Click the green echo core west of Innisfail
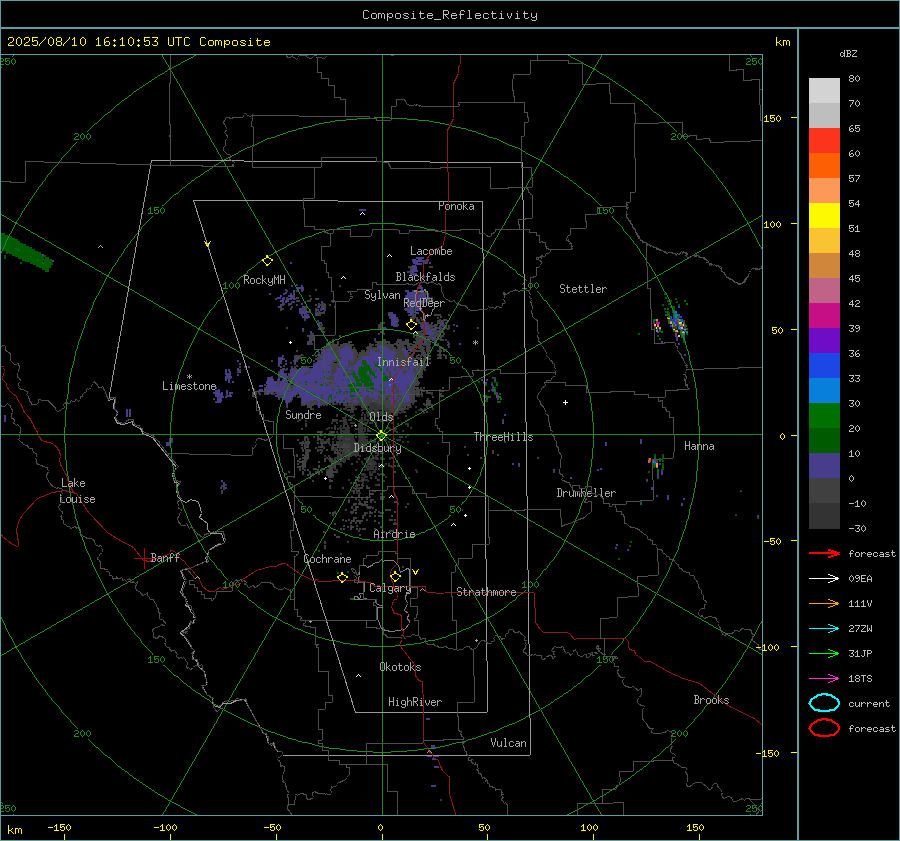This screenshot has height=841, width=900. click(x=366, y=374)
